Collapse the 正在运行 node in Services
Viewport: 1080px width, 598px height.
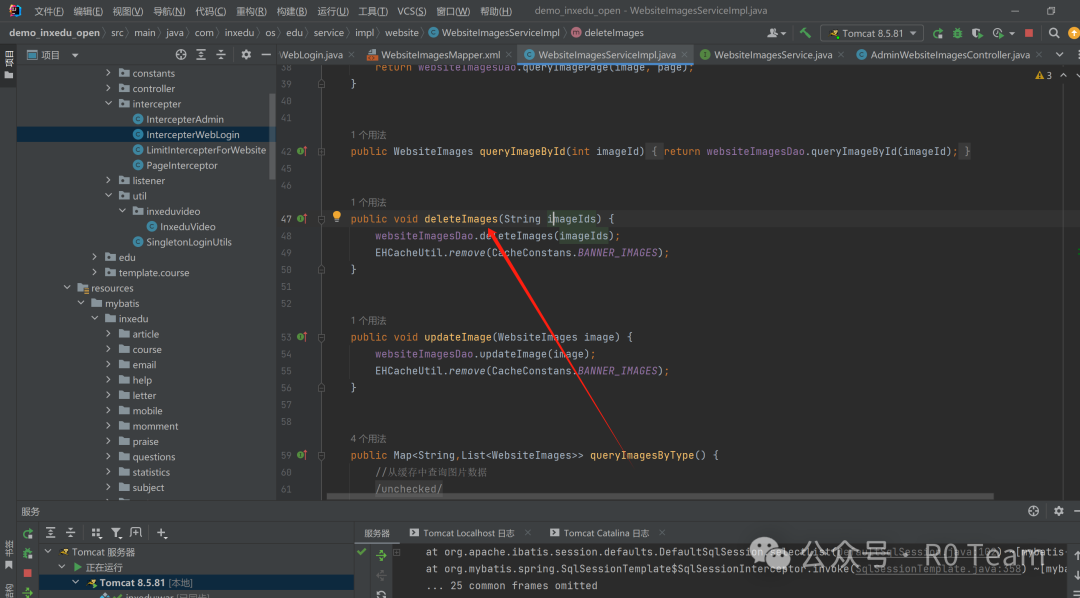tap(62, 567)
